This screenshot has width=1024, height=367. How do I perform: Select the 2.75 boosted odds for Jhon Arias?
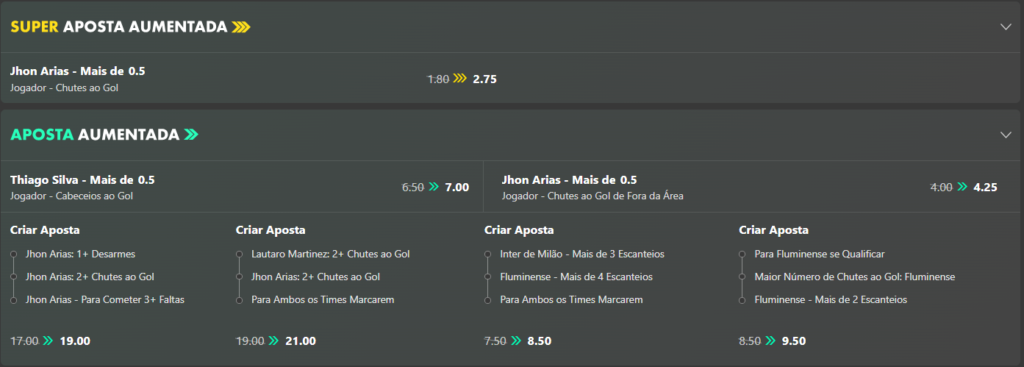coord(485,79)
